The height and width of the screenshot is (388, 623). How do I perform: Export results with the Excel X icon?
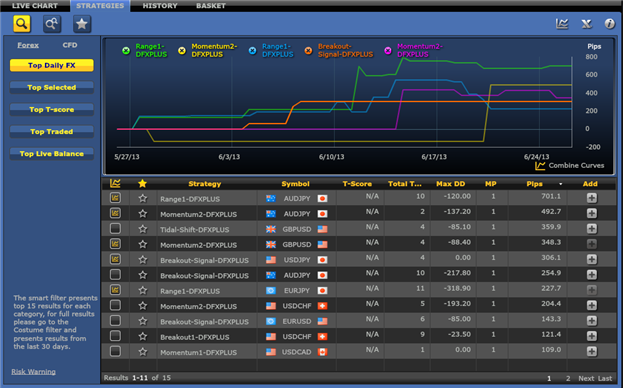click(586, 24)
